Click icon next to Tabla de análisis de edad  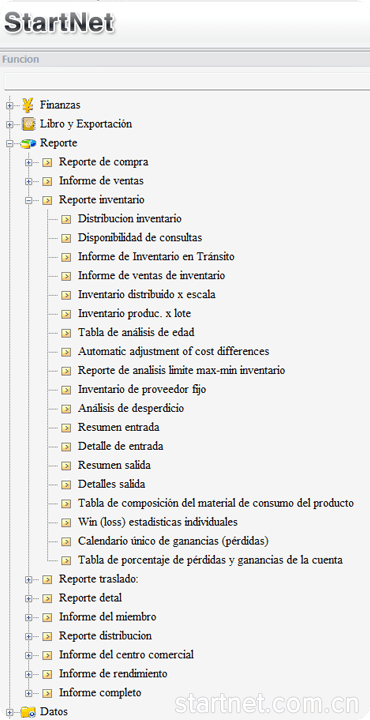(x=66, y=332)
